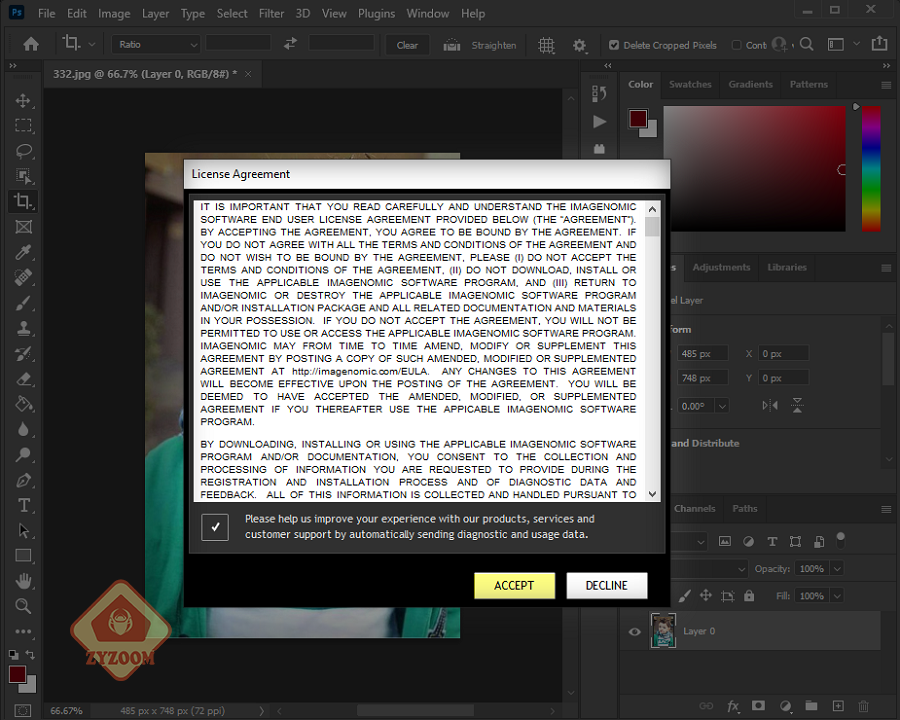
Task: Select the Eyedropper tool
Action: pyautogui.click(x=23, y=252)
